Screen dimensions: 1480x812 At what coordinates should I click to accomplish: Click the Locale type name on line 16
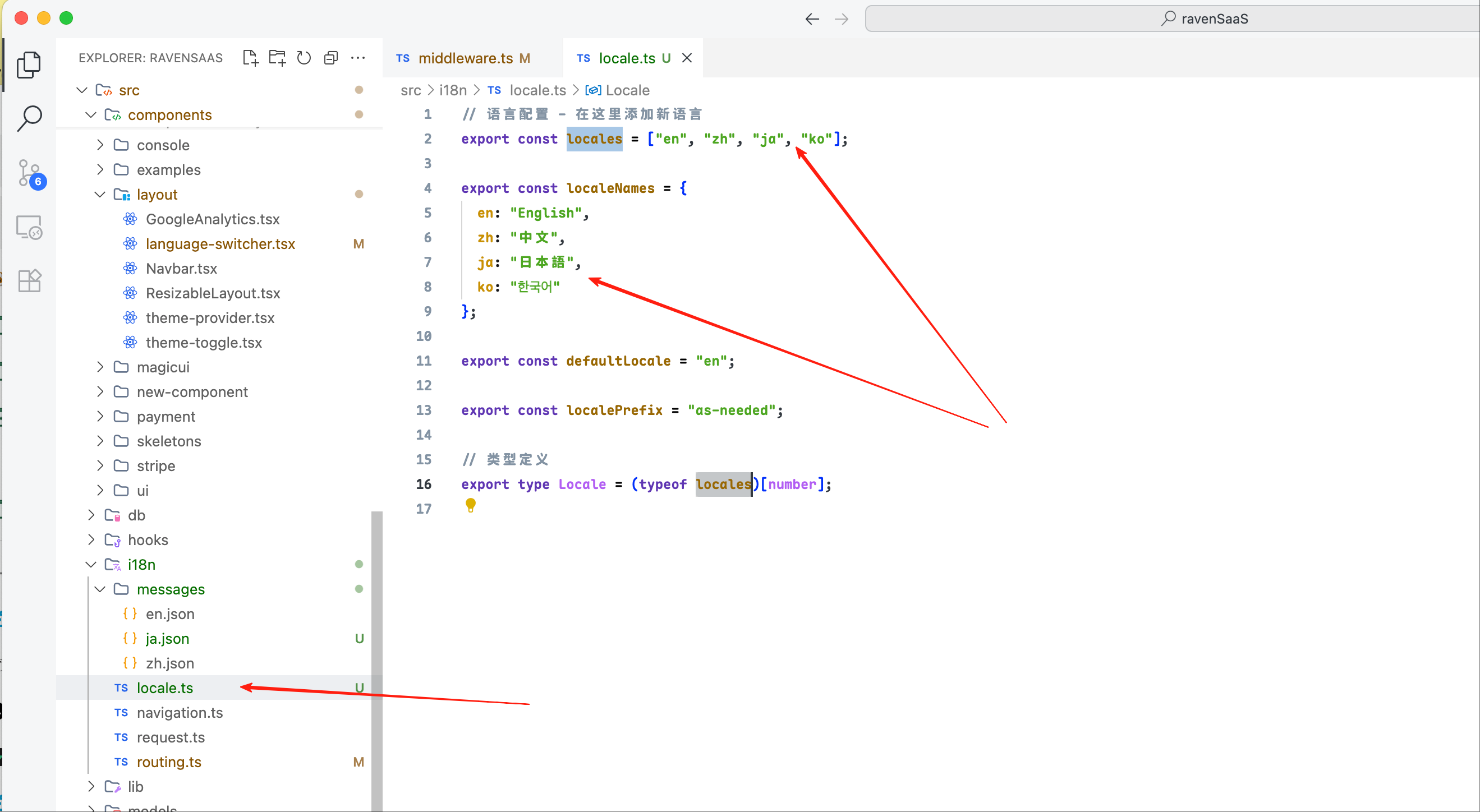pos(582,484)
